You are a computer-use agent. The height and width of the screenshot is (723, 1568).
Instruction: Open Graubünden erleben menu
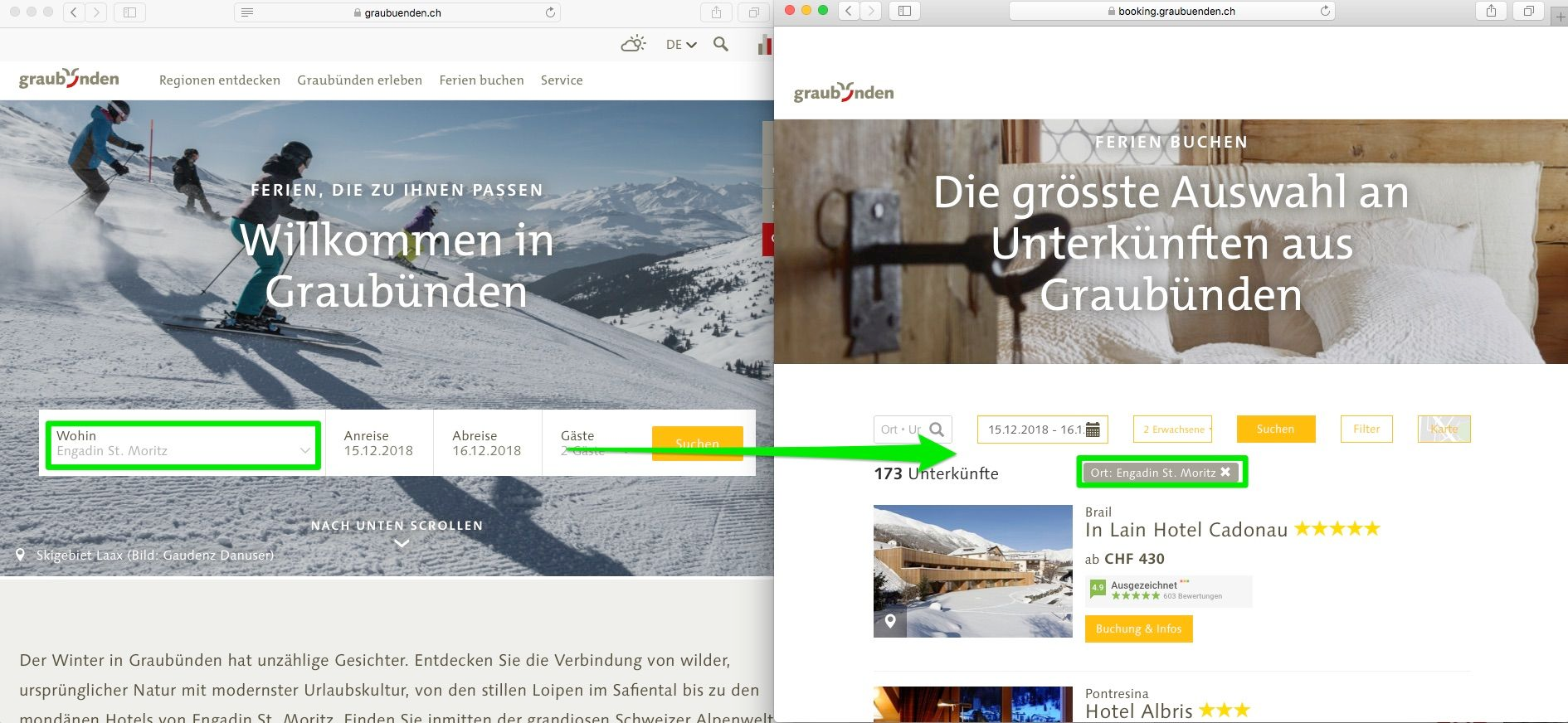[359, 80]
